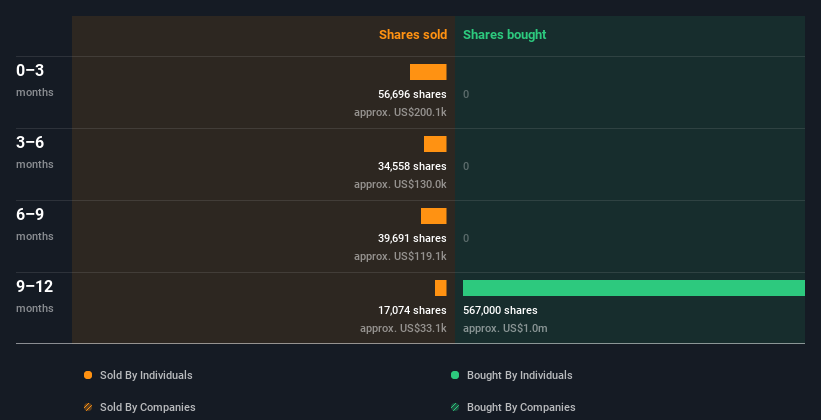Click the Sold By Companies striped legend icon
The image size is (821, 420).
(x=88, y=407)
